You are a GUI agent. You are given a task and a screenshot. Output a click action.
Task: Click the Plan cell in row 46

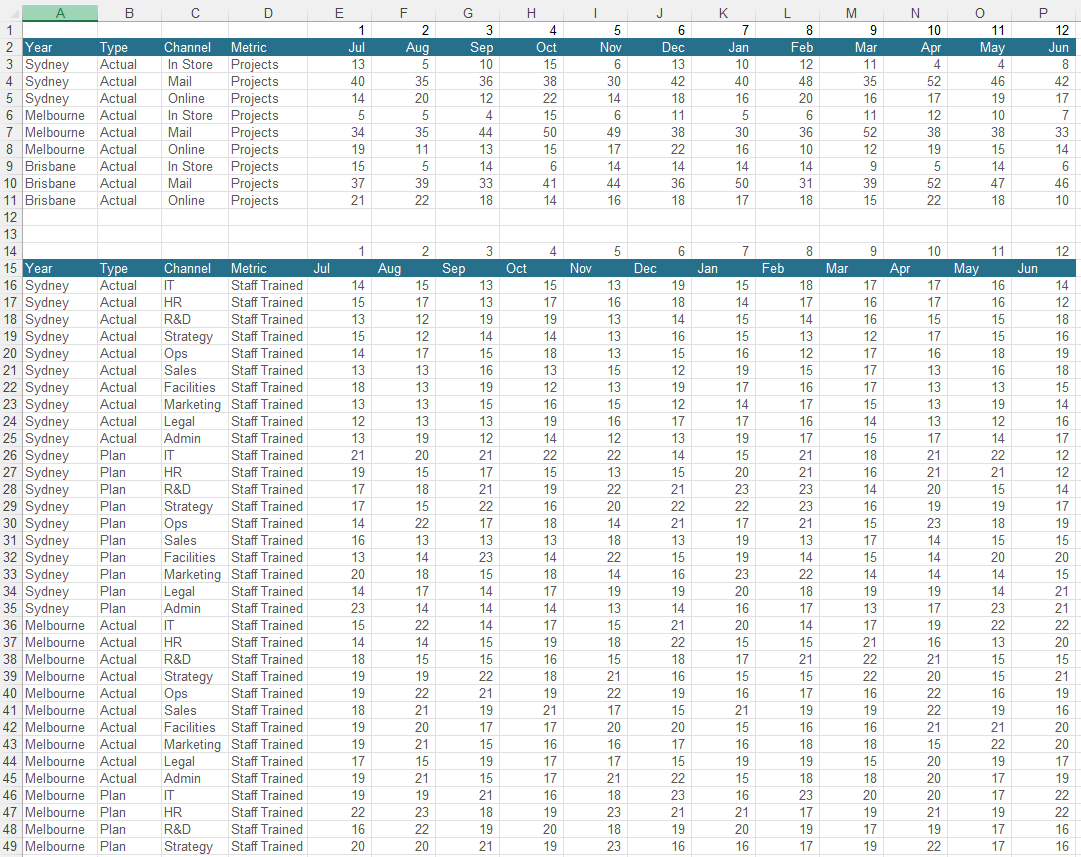point(129,795)
